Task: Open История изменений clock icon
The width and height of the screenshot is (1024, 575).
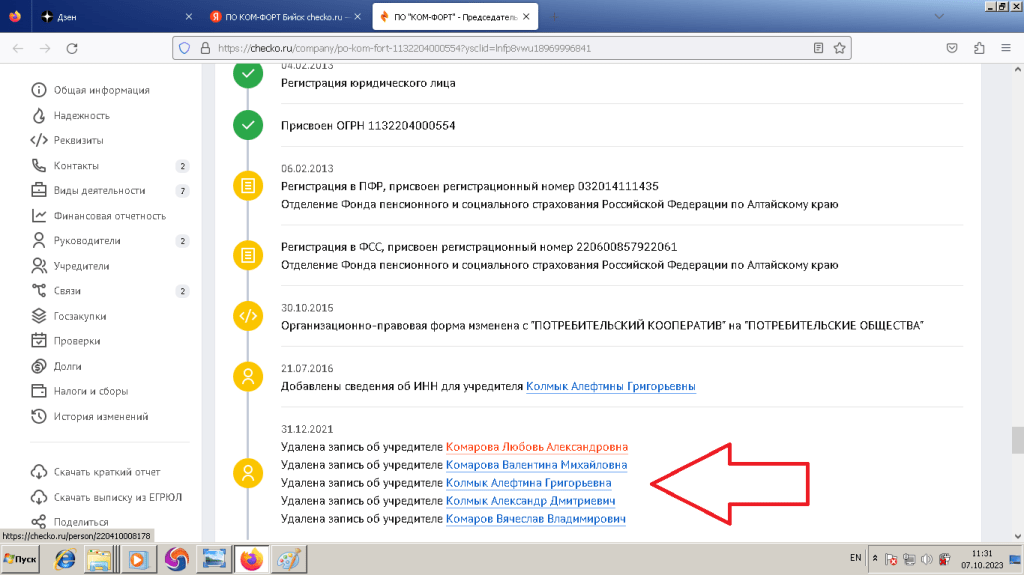Action: (39, 417)
